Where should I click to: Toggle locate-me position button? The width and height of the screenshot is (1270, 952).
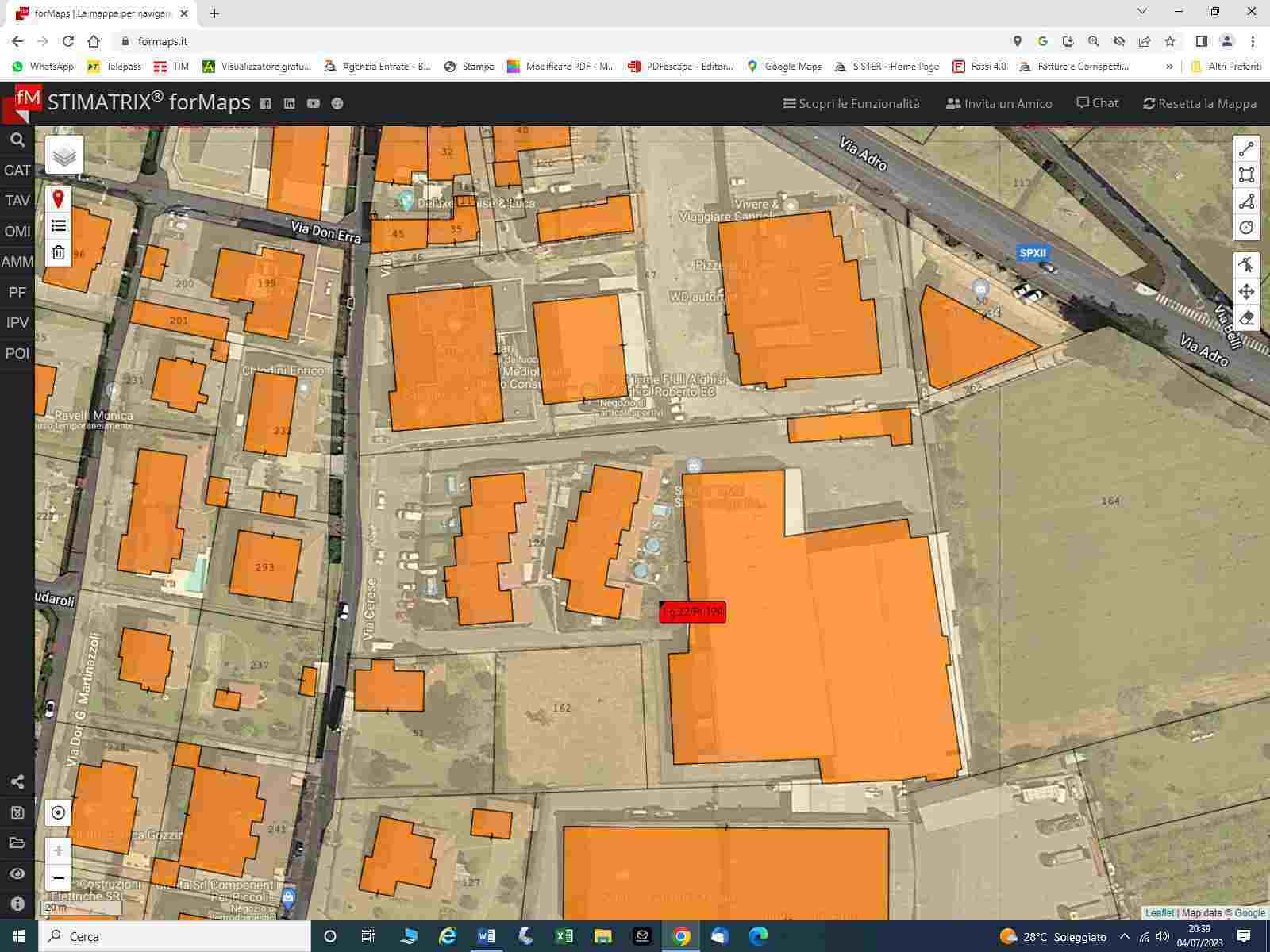pyautogui.click(x=58, y=812)
